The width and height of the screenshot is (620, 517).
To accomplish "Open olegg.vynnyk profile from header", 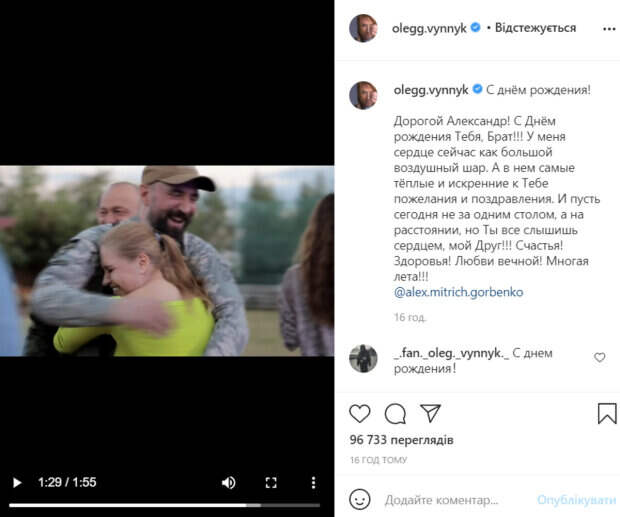I will tap(423, 28).
